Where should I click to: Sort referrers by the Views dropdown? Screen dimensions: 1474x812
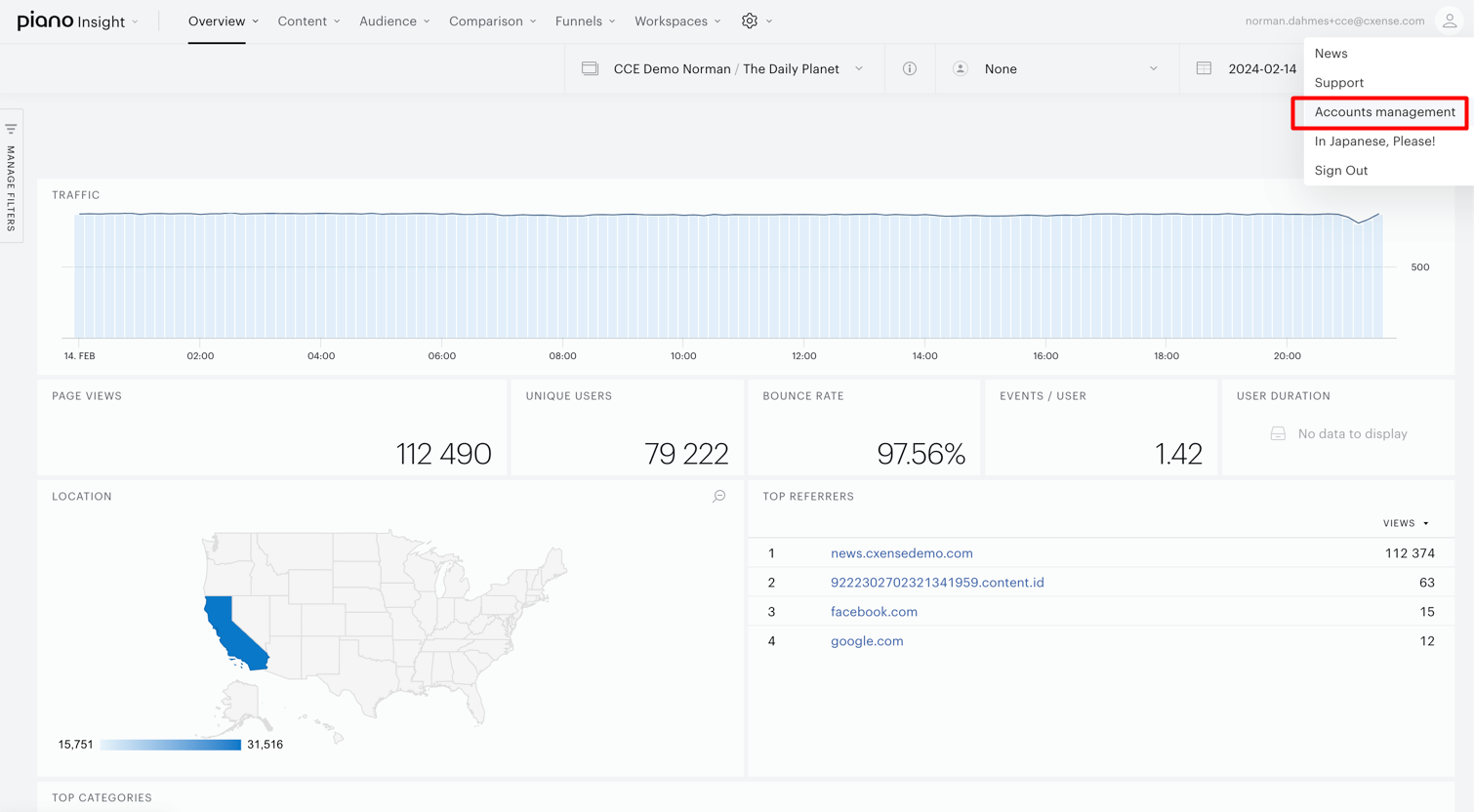pyautogui.click(x=1406, y=523)
